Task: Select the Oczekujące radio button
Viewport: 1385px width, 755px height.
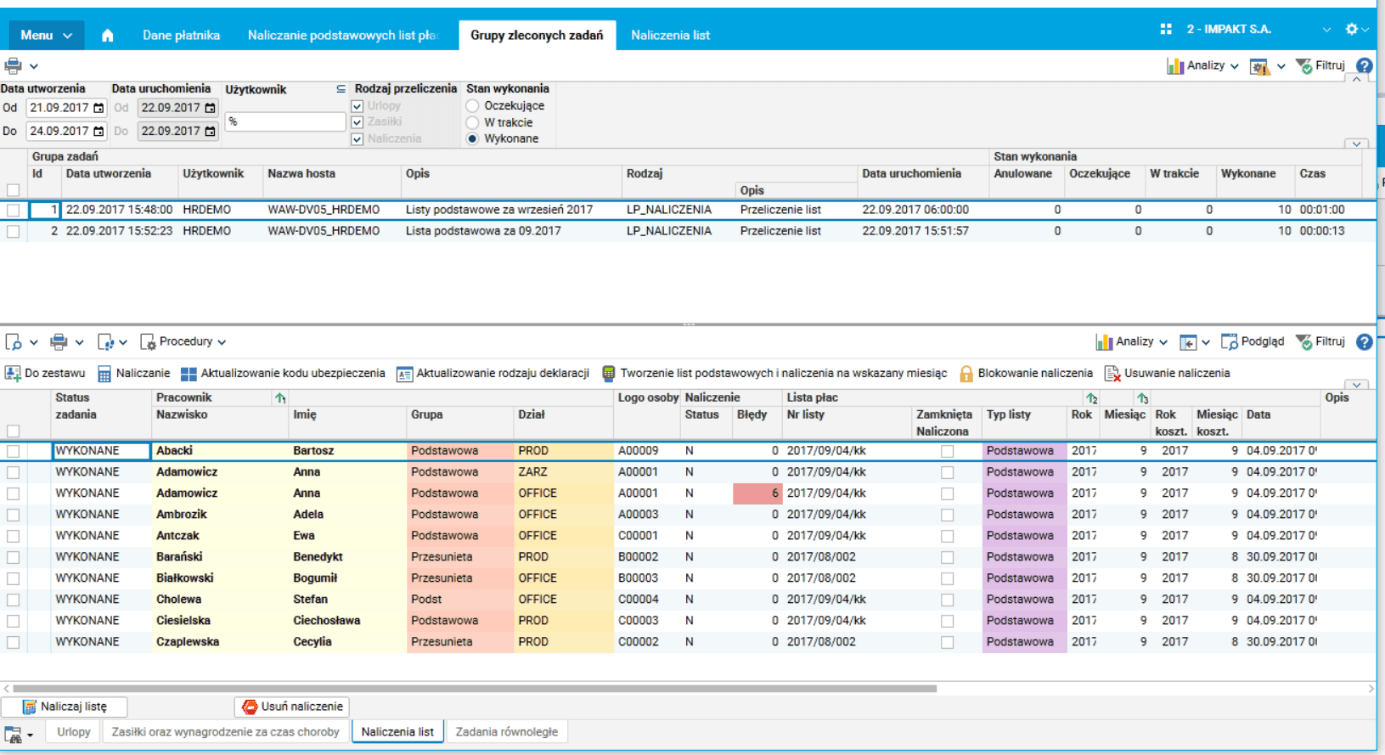Action: tap(473, 105)
